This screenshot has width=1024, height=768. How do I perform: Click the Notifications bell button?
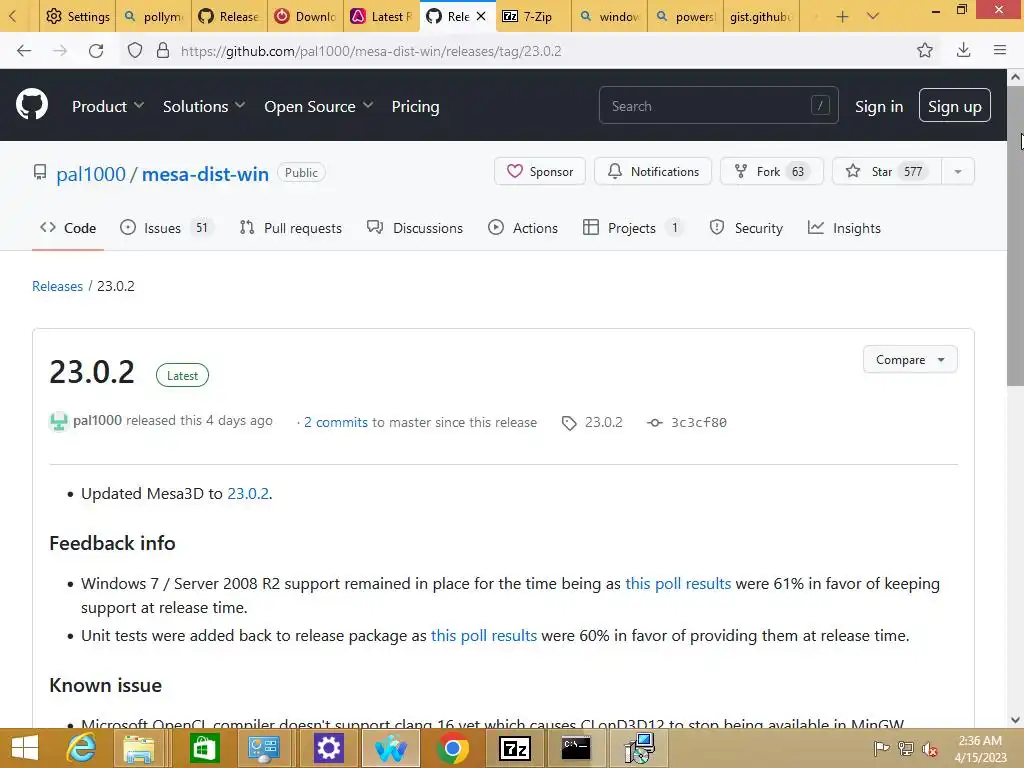[652, 171]
